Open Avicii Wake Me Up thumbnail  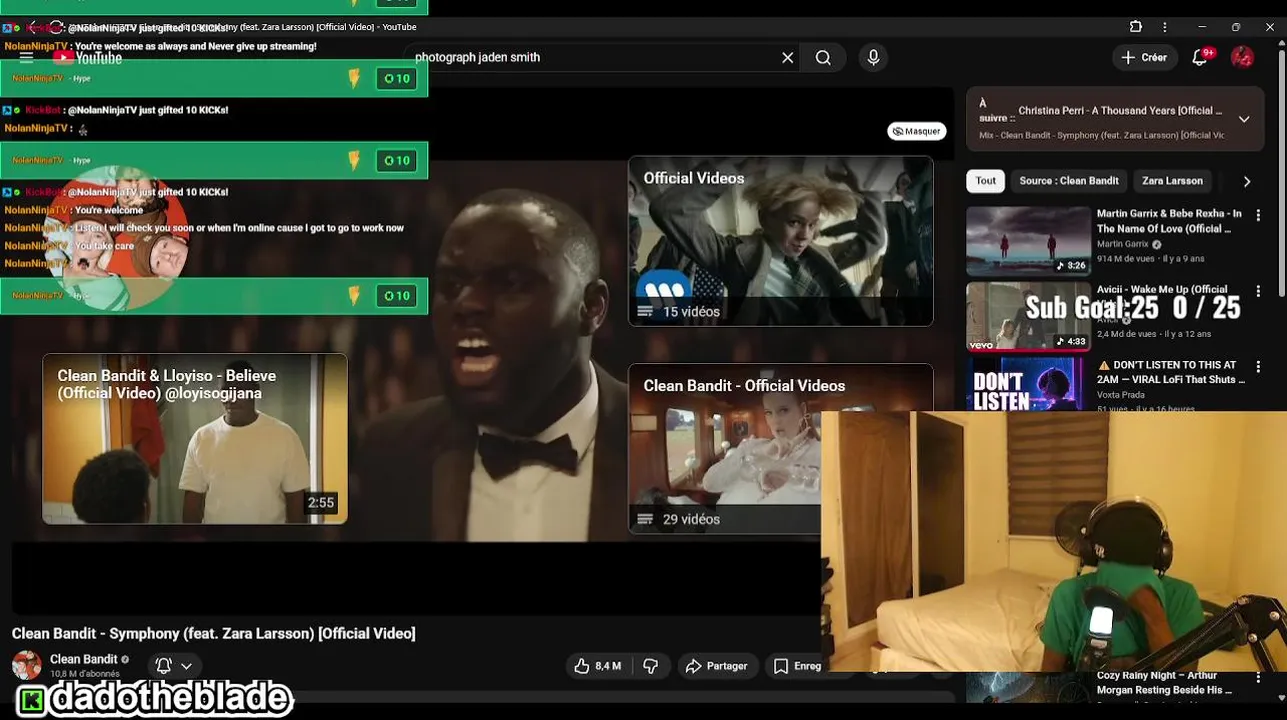[1028, 316]
